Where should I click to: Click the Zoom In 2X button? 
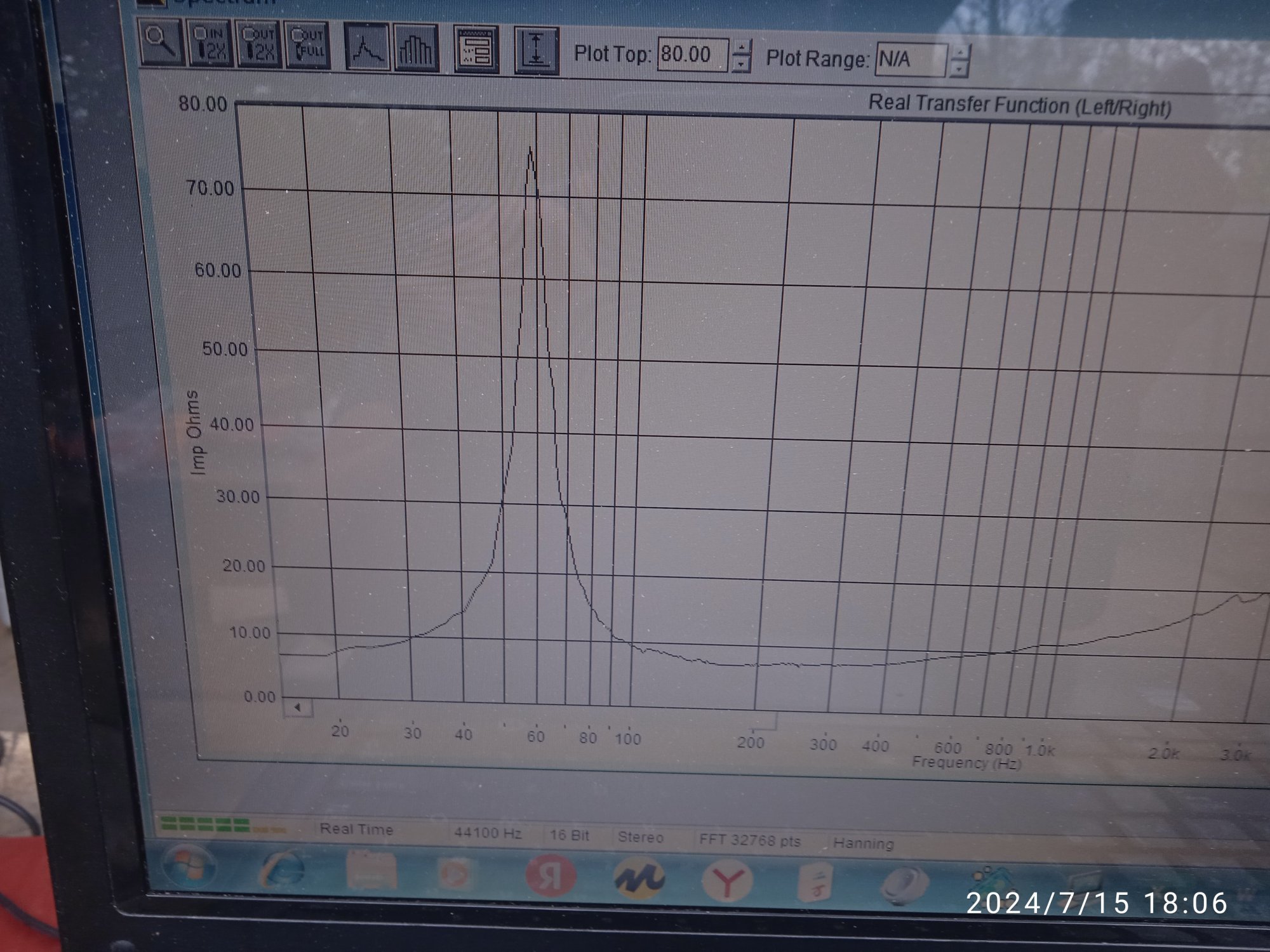click(x=211, y=43)
